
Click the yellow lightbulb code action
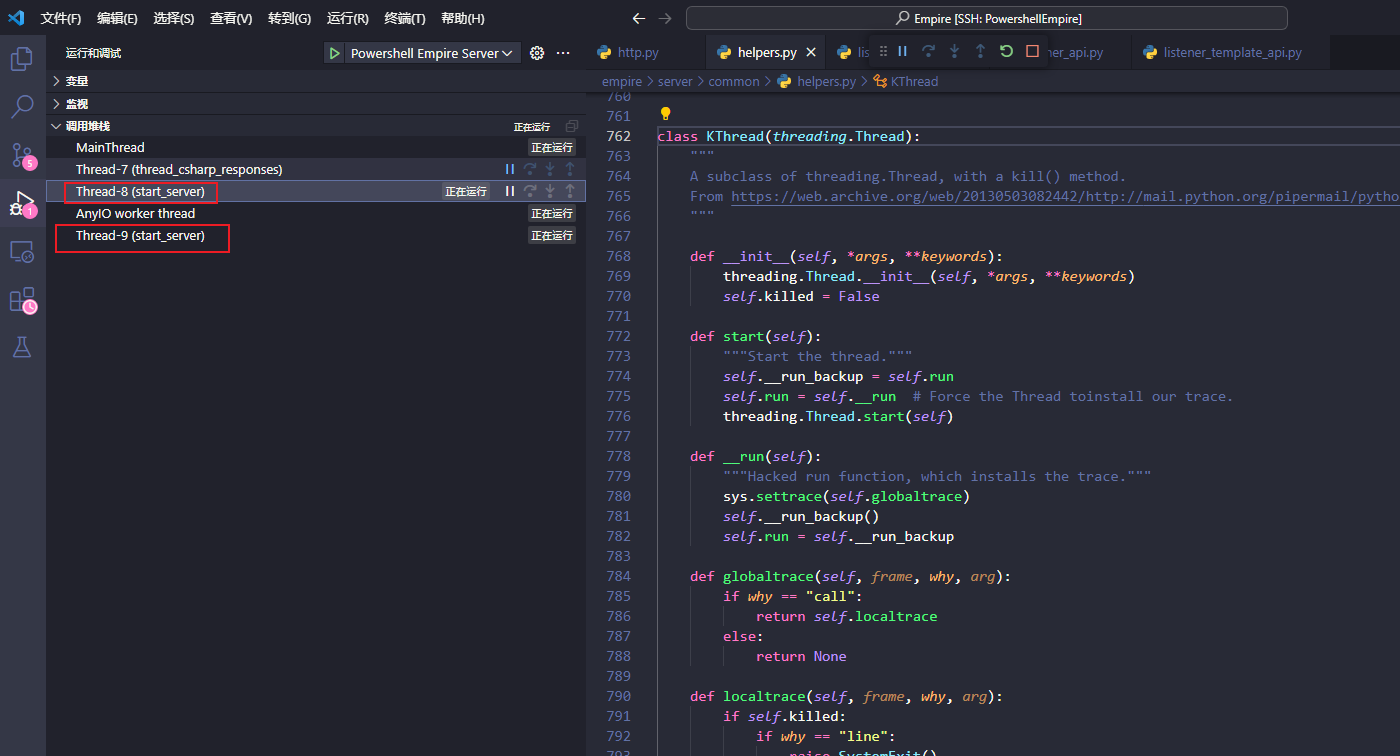click(665, 114)
